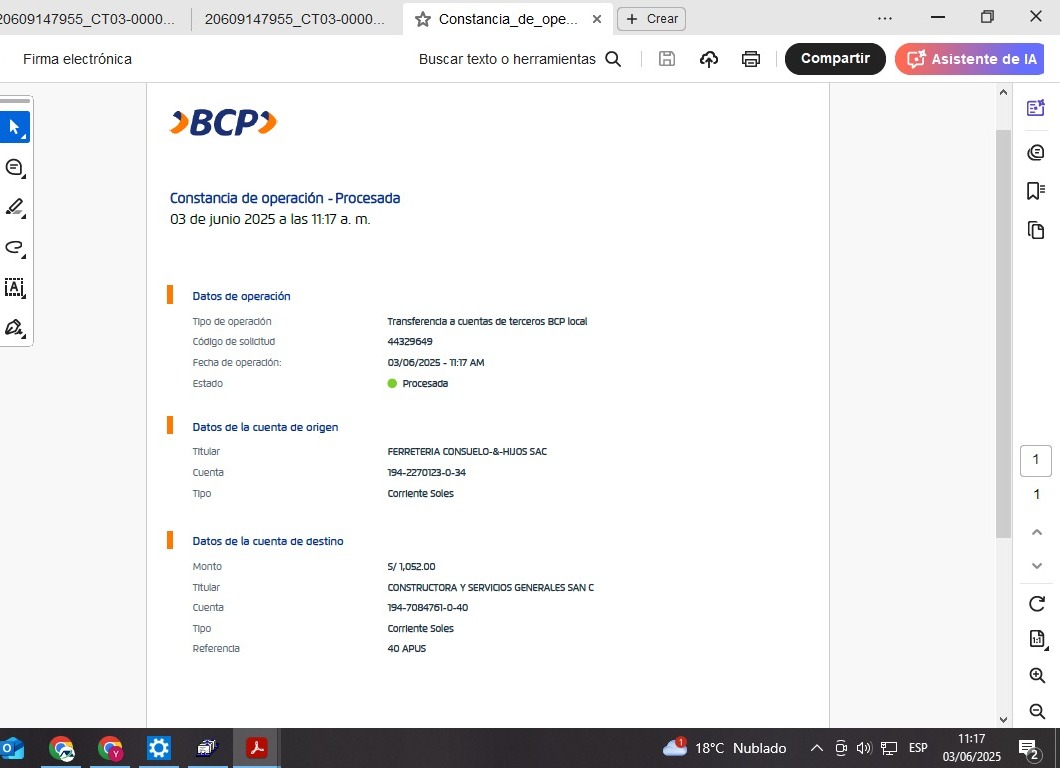Rotate the page with rotate icon
Screen dimensions: 1060x768
tap(1037, 604)
